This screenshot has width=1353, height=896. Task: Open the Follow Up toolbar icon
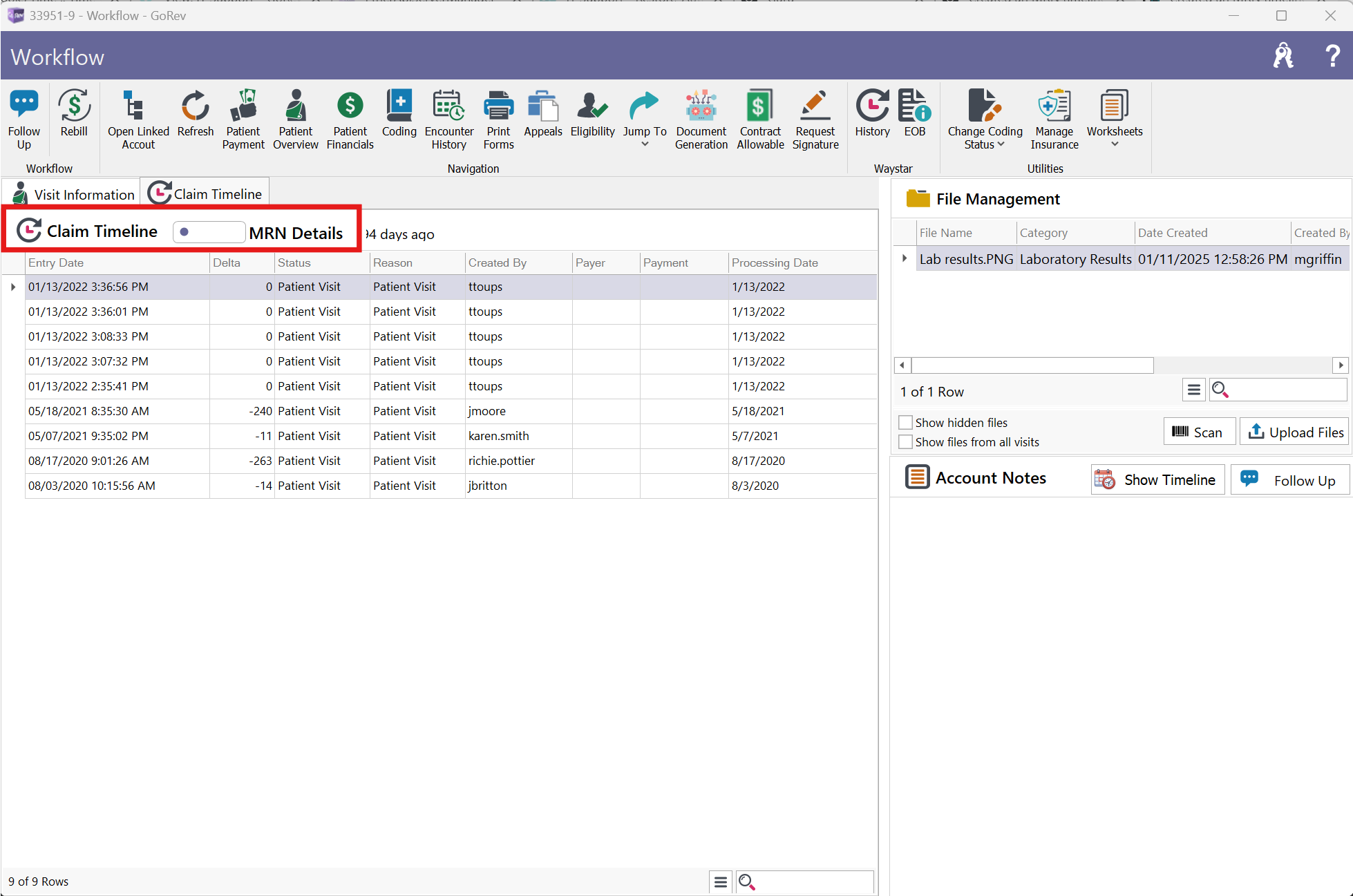point(24,119)
